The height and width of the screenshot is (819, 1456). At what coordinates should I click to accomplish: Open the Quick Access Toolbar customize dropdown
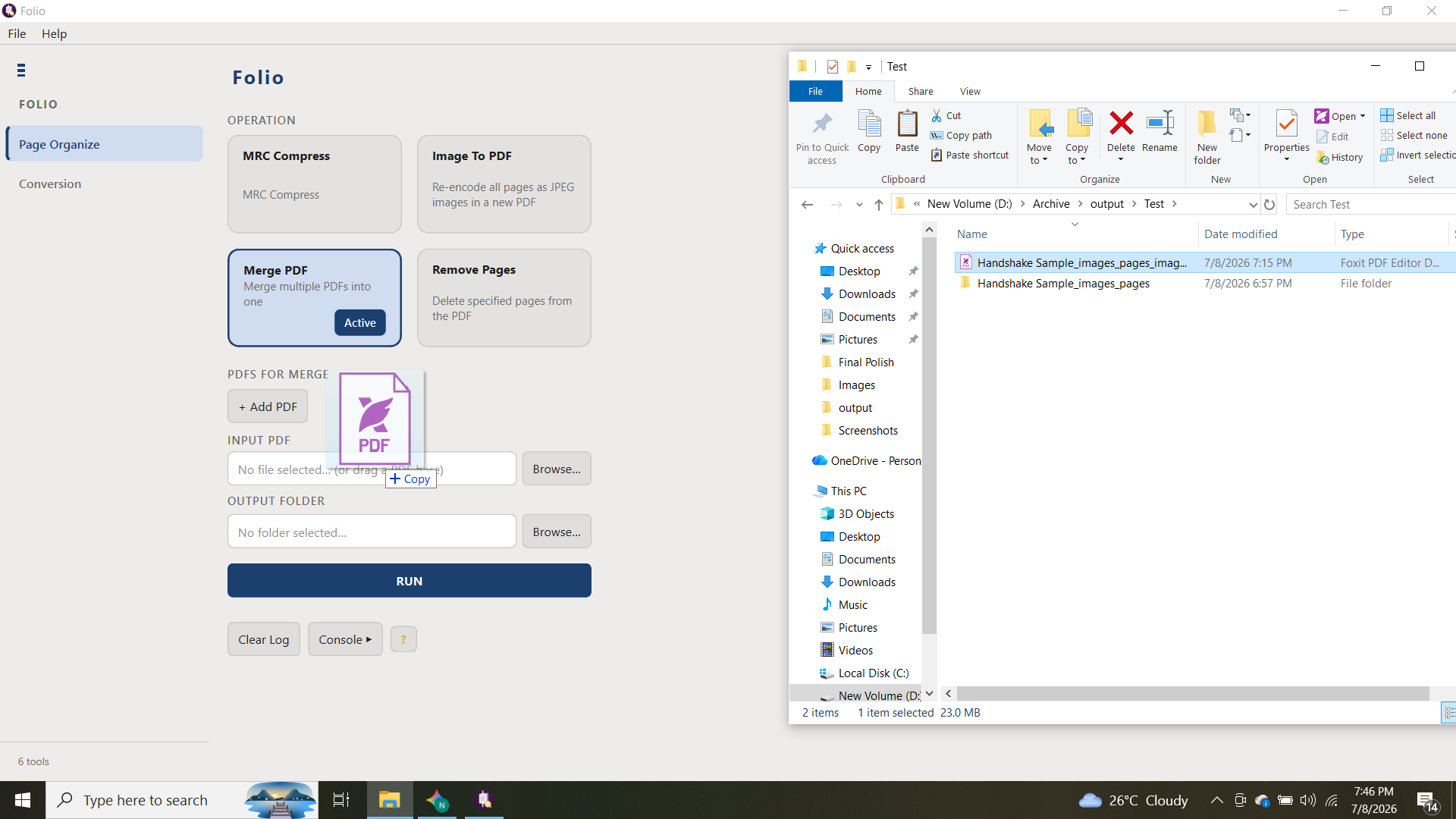tap(868, 67)
